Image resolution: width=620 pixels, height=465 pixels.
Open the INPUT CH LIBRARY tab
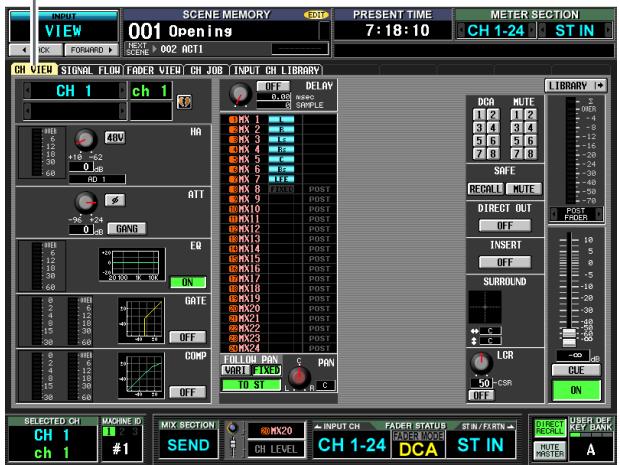coord(276,70)
